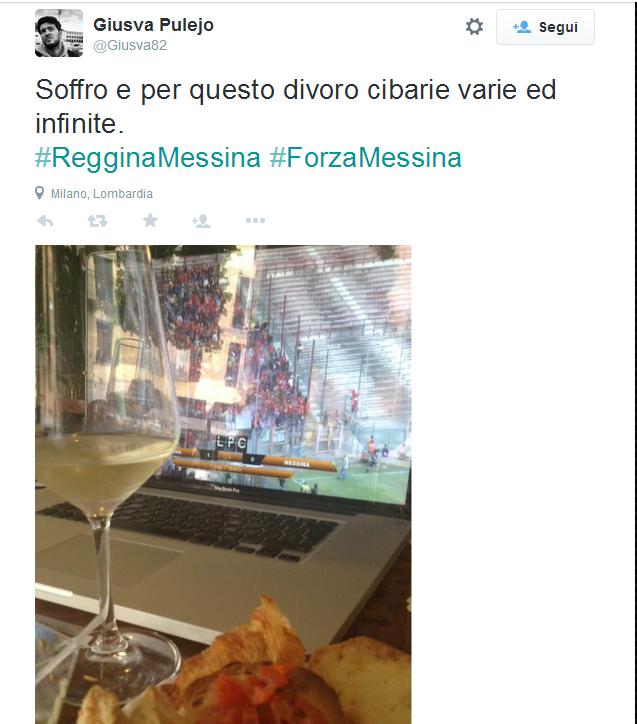Click Milano, Lombardia location text
Viewport: 637px width, 724px height.
tap(102, 193)
